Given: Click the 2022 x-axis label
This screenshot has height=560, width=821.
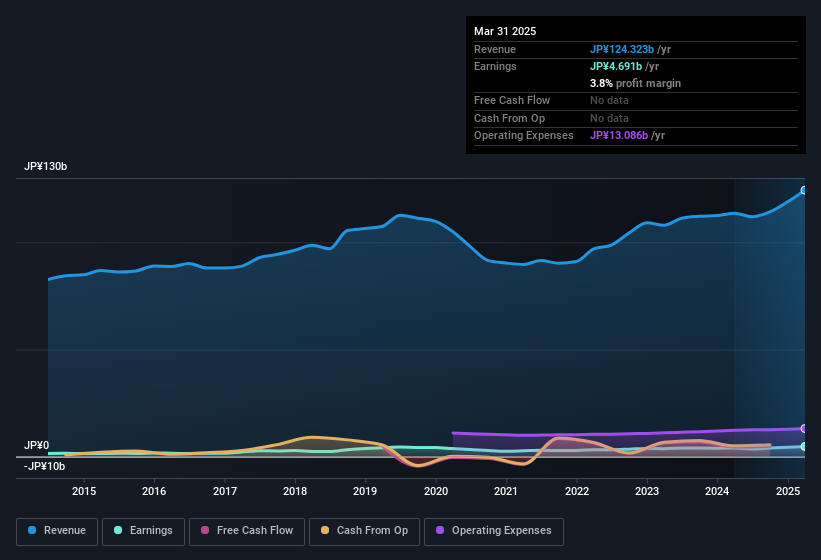Looking at the screenshot, I should click(x=576, y=491).
